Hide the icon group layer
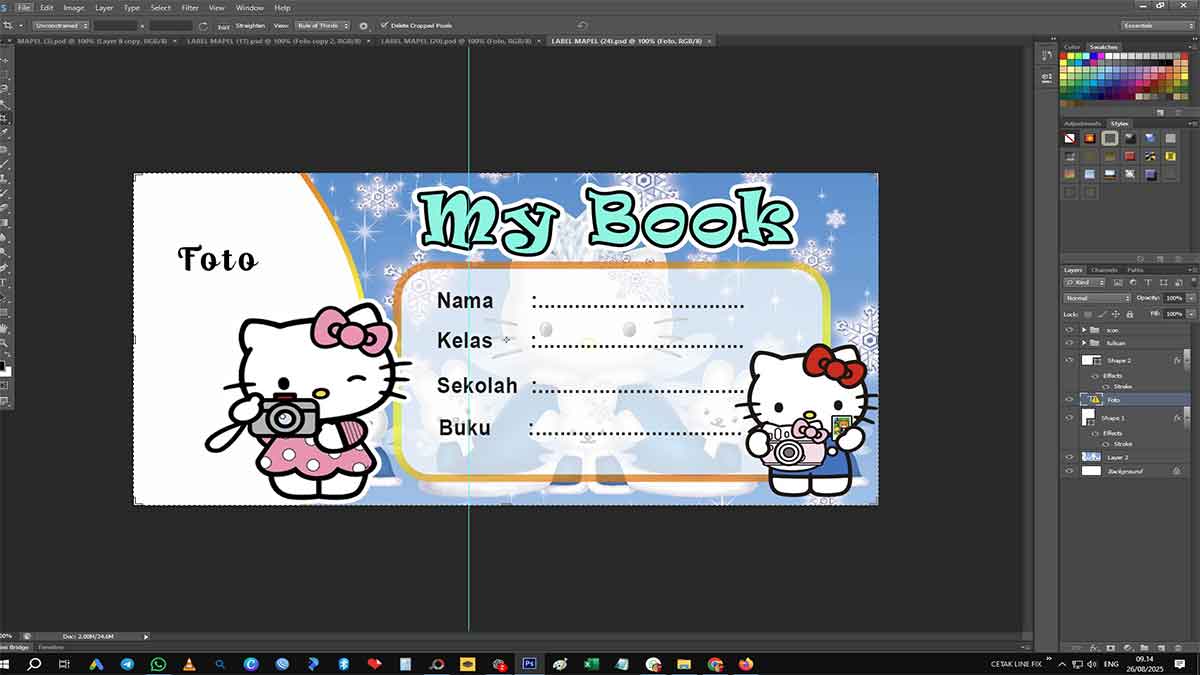 (1069, 330)
